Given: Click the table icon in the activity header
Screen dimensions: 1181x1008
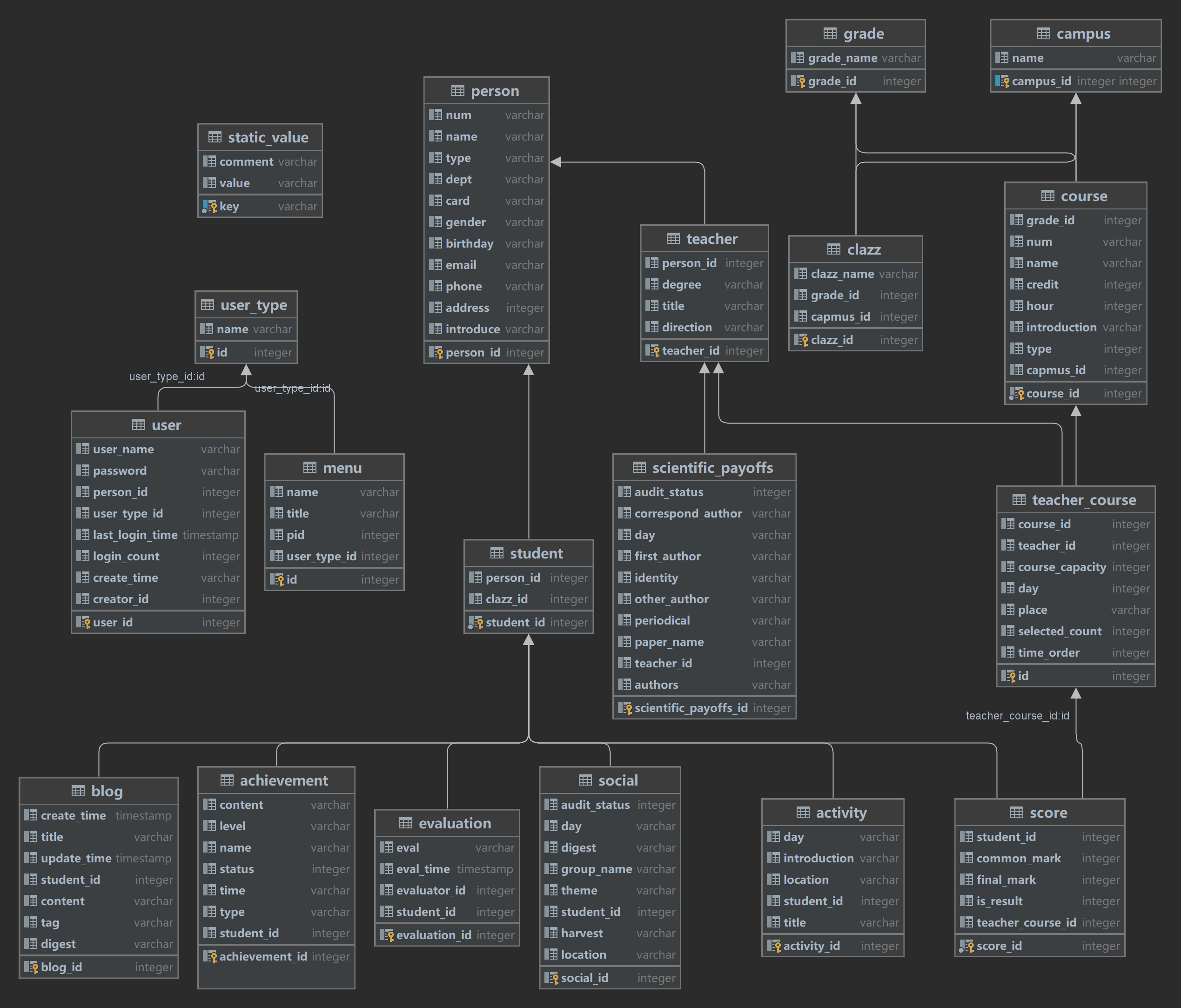Looking at the screenshot, I should point(803,812).
